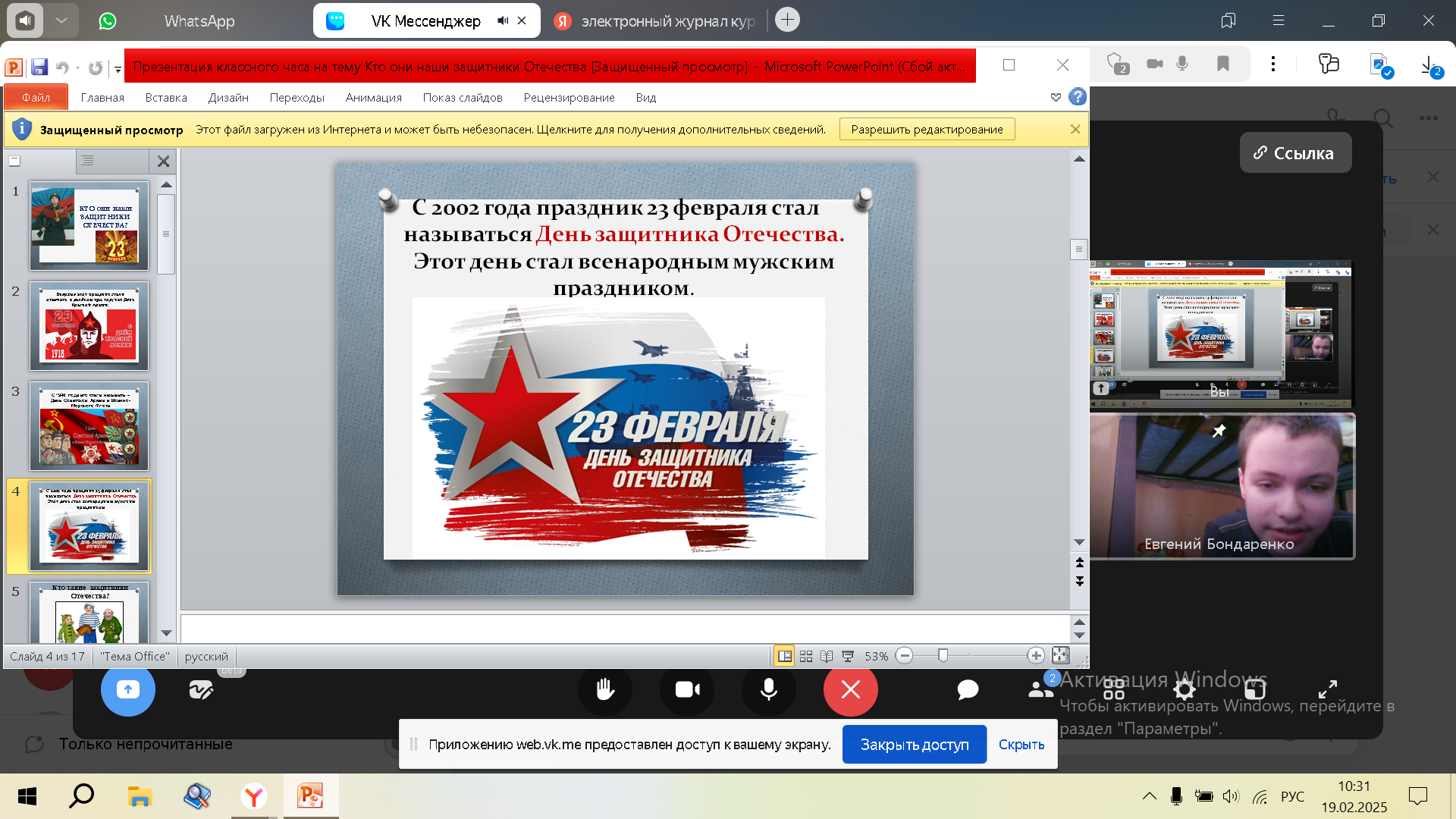Viewport: 1456px width, 819px height.
Task: Select slide 1 thumbnail
Action: (89, 226)
